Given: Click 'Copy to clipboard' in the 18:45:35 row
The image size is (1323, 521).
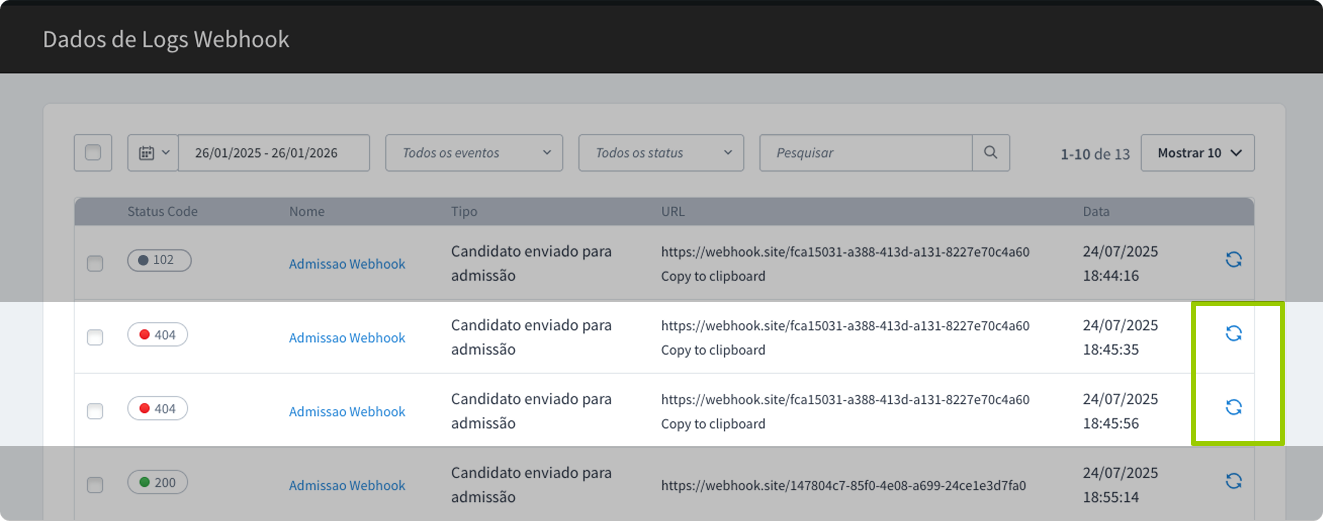Looking at the screenshot, I should (x=713, y=350).
